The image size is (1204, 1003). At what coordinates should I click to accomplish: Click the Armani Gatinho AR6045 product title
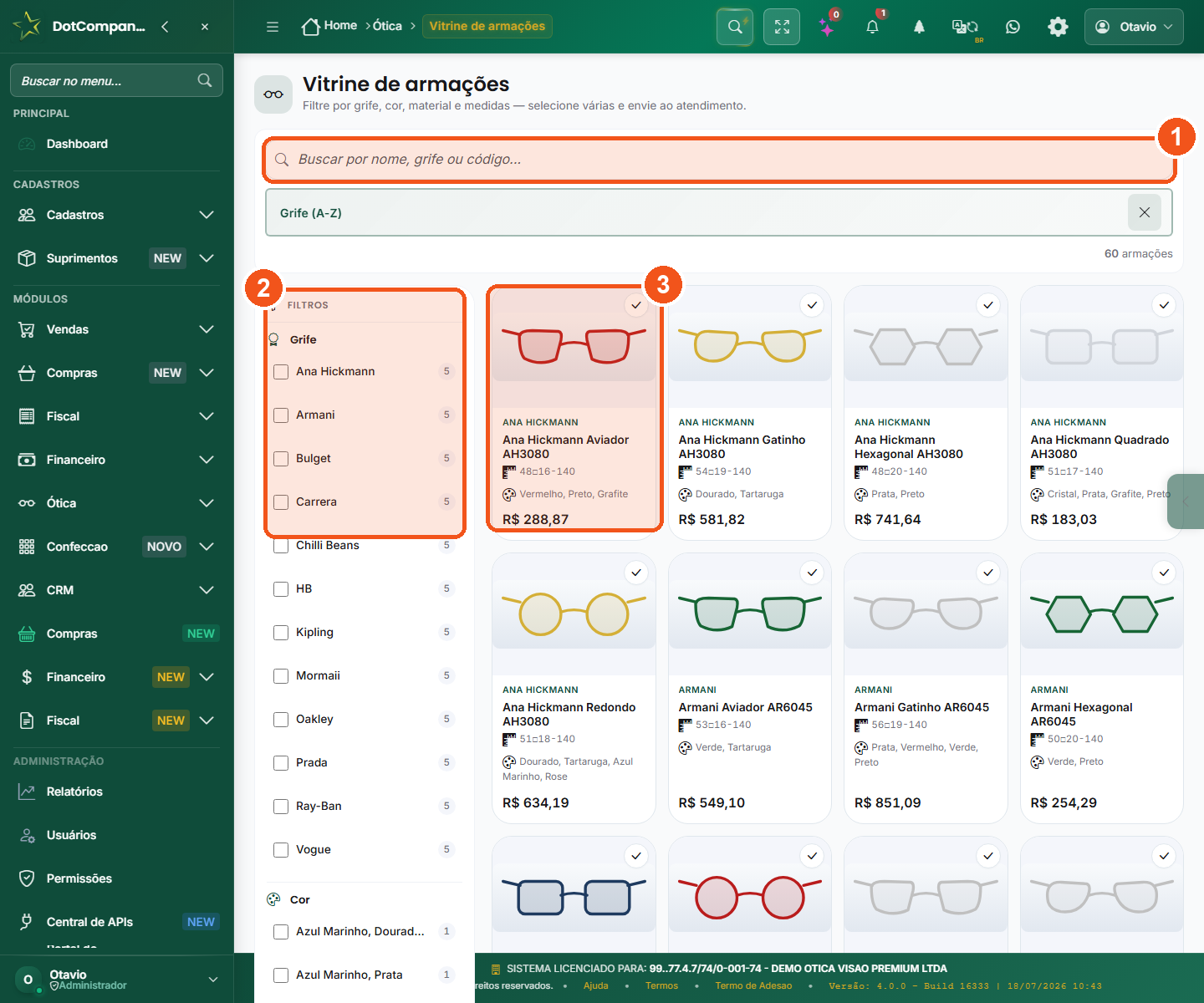pyautogui.click(x=921, y=707)
